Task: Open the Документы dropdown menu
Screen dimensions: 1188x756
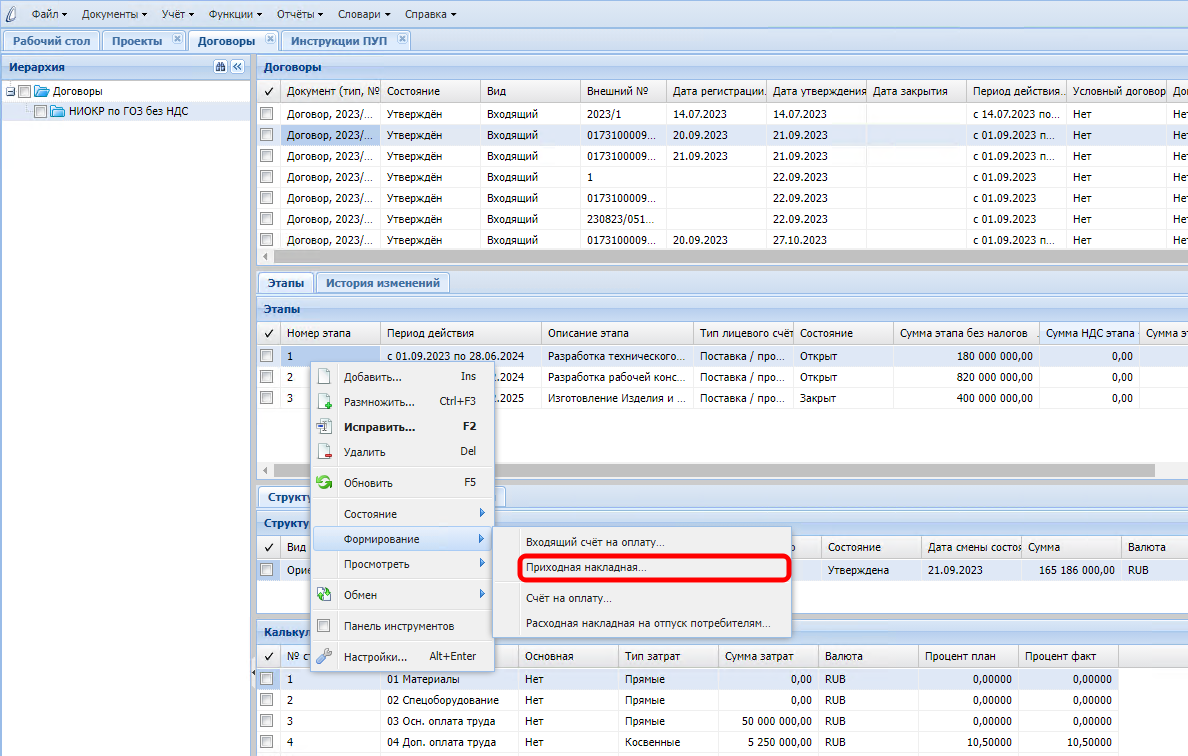Action: [x=114, y=14]
